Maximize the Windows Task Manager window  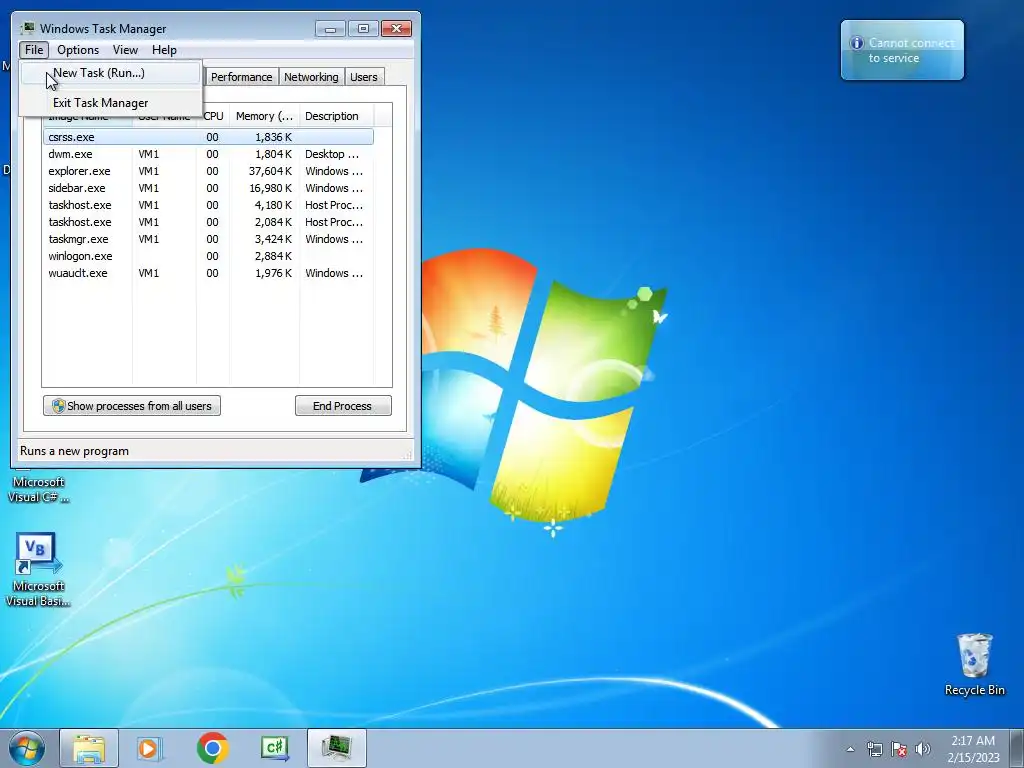(x=363, y=29)
